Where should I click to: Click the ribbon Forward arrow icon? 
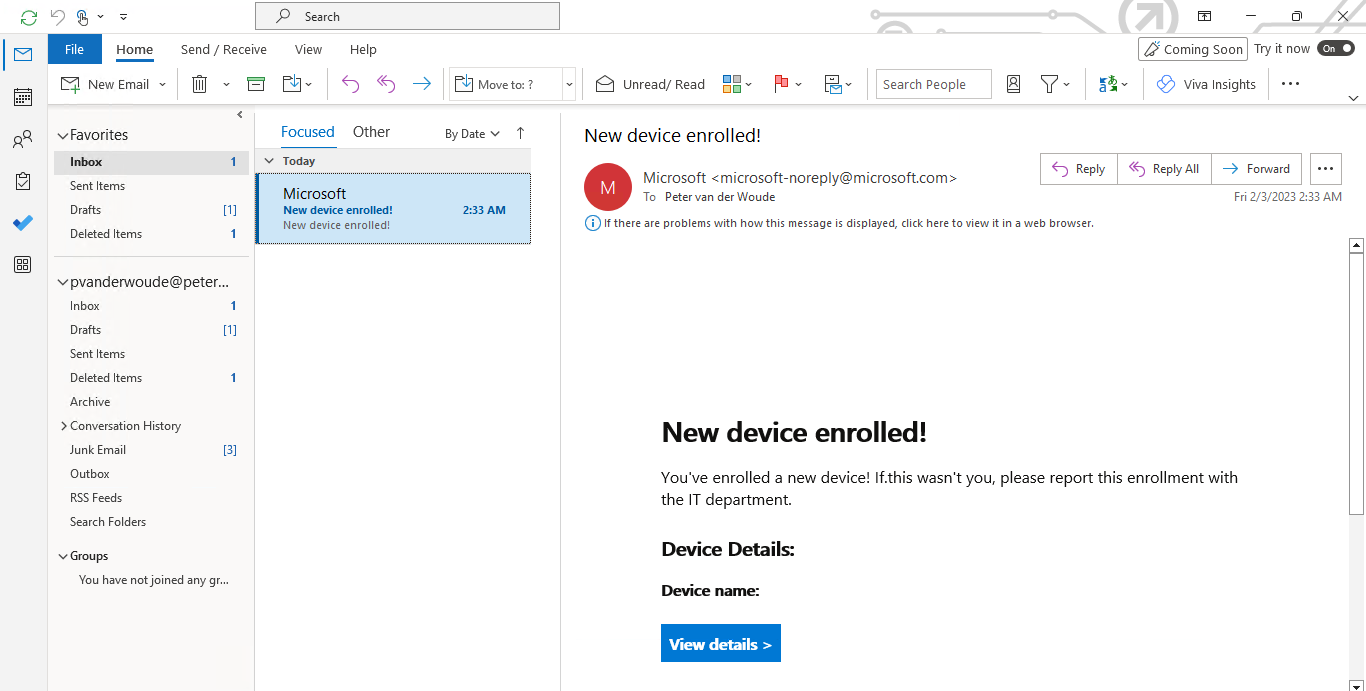[x=422, y=85]
